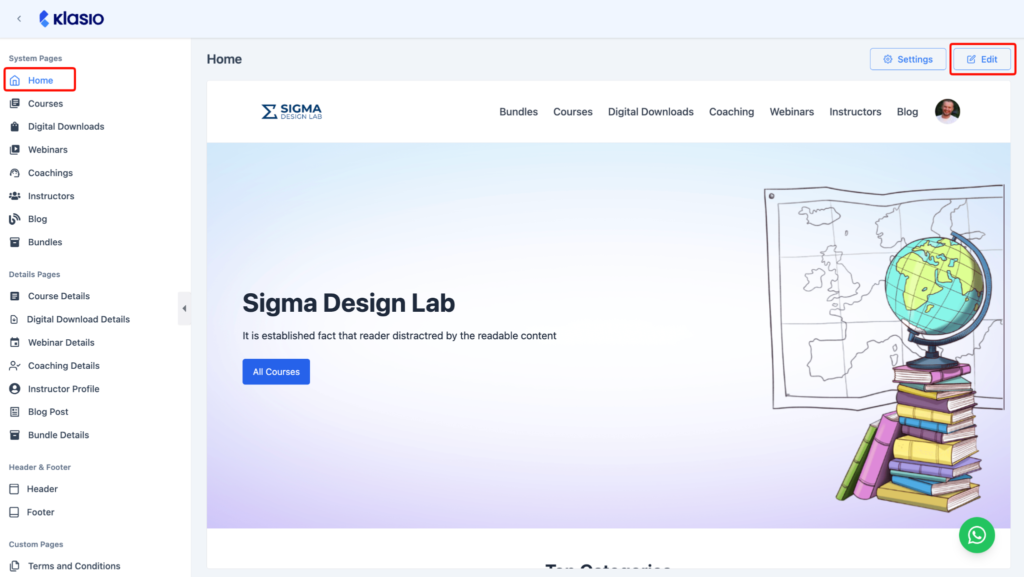Open Footer page in sidebar
The image size is (1024, 577).
(40, 512)
